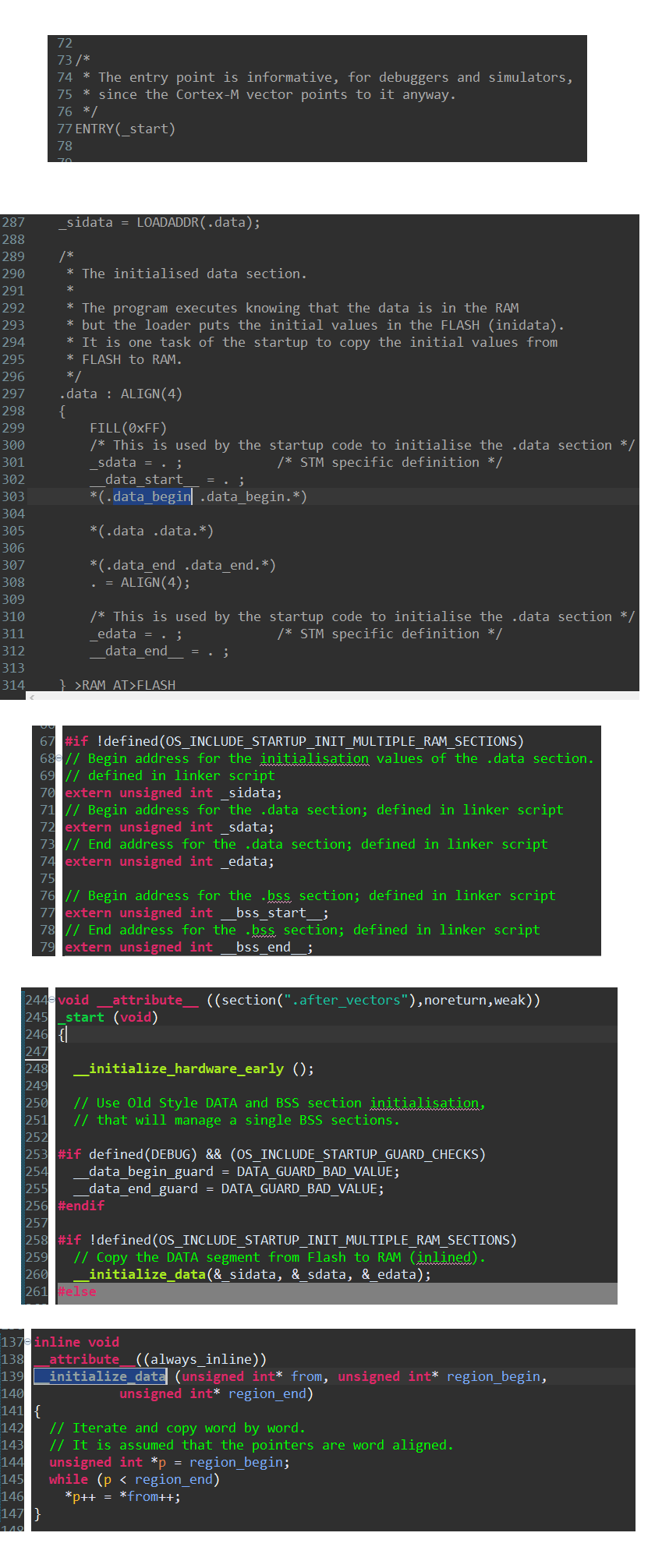Click the '__data_begin_guard' assignment line

point(237,1171)
